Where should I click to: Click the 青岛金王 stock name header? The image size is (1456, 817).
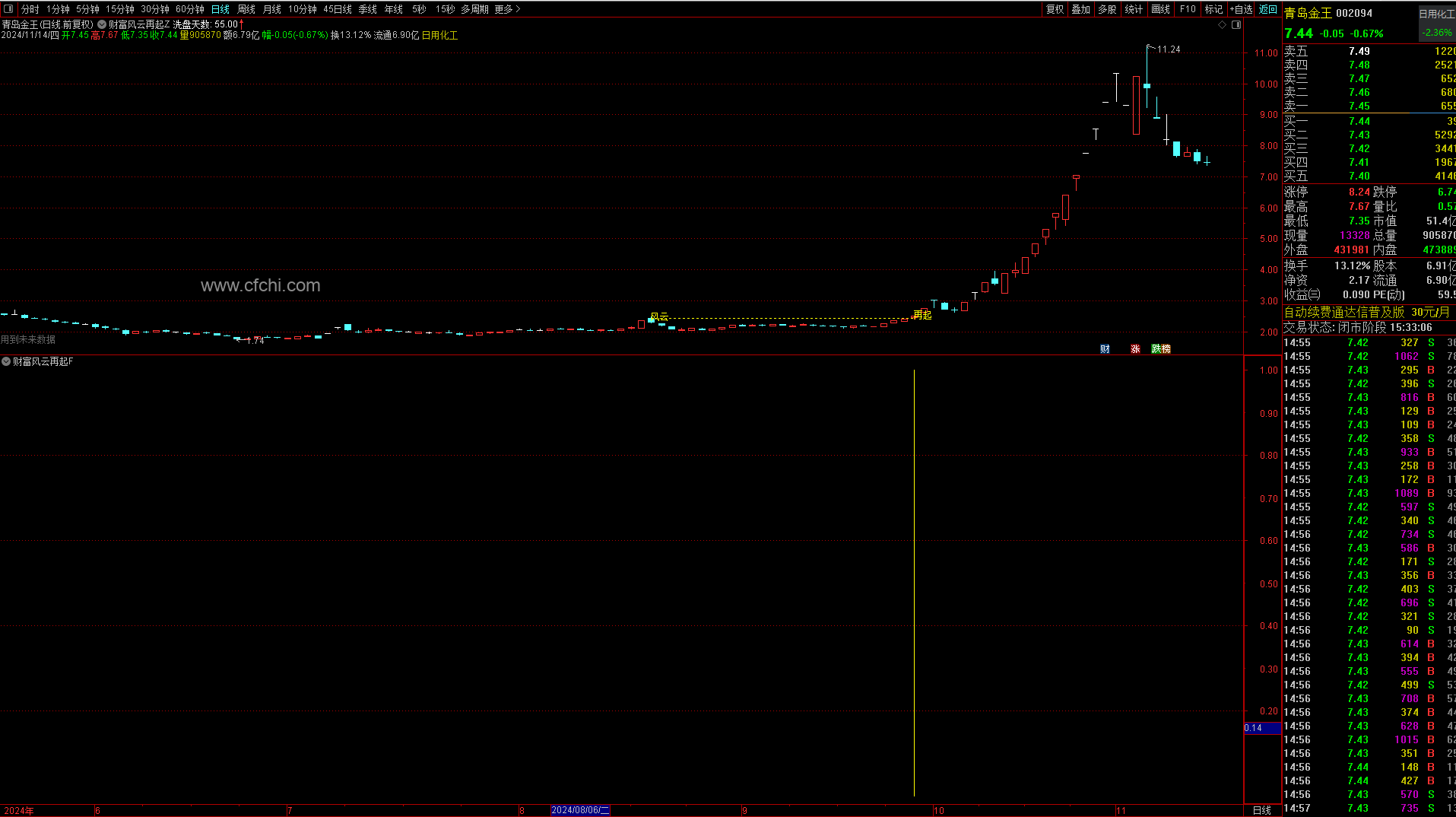click(x=1308, y=13)
